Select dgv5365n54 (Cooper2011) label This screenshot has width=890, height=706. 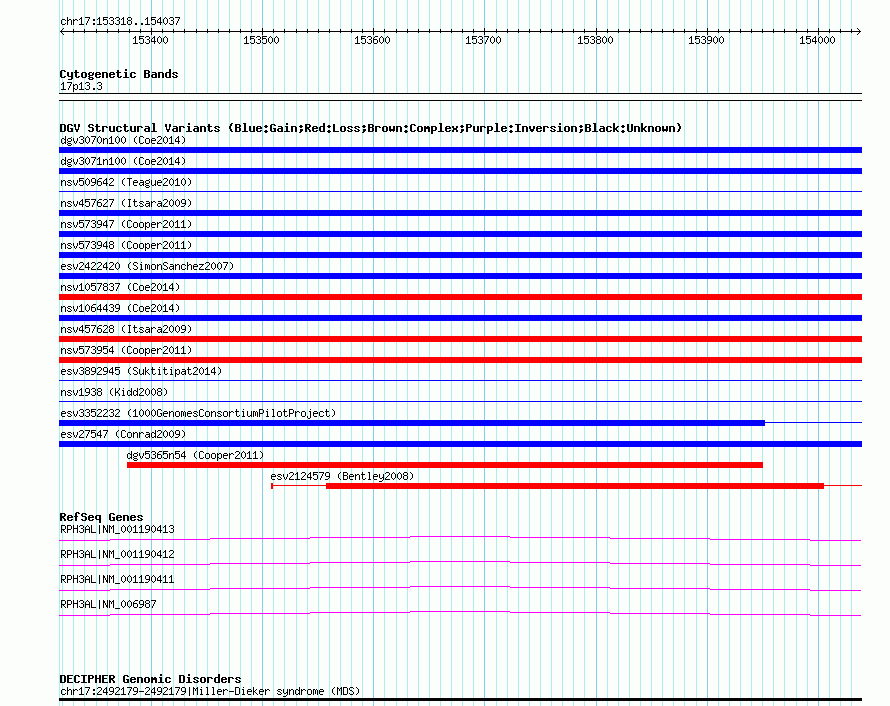[195, 455]
